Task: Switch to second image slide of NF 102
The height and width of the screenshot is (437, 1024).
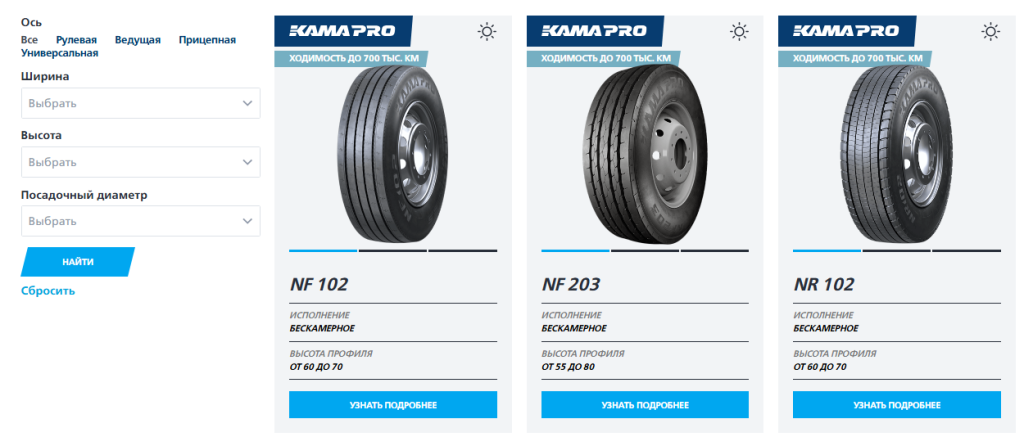Action: tap(392, 250)
